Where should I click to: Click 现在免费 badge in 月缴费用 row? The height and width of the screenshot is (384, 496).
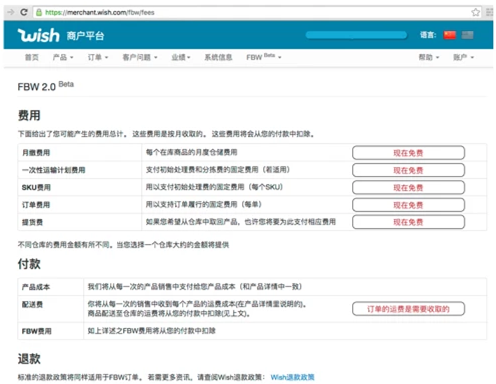click(x=408, y=153)
